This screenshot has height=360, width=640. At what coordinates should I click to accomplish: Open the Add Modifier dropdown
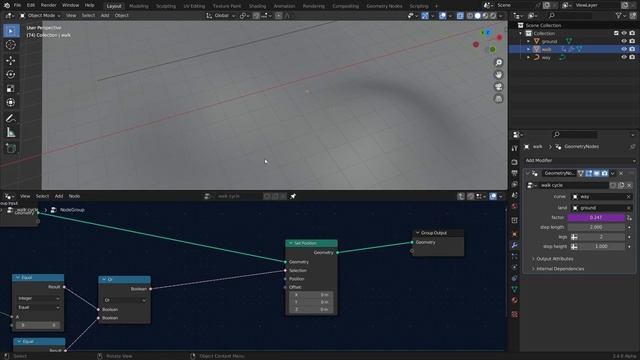click(x=580, y=160)
